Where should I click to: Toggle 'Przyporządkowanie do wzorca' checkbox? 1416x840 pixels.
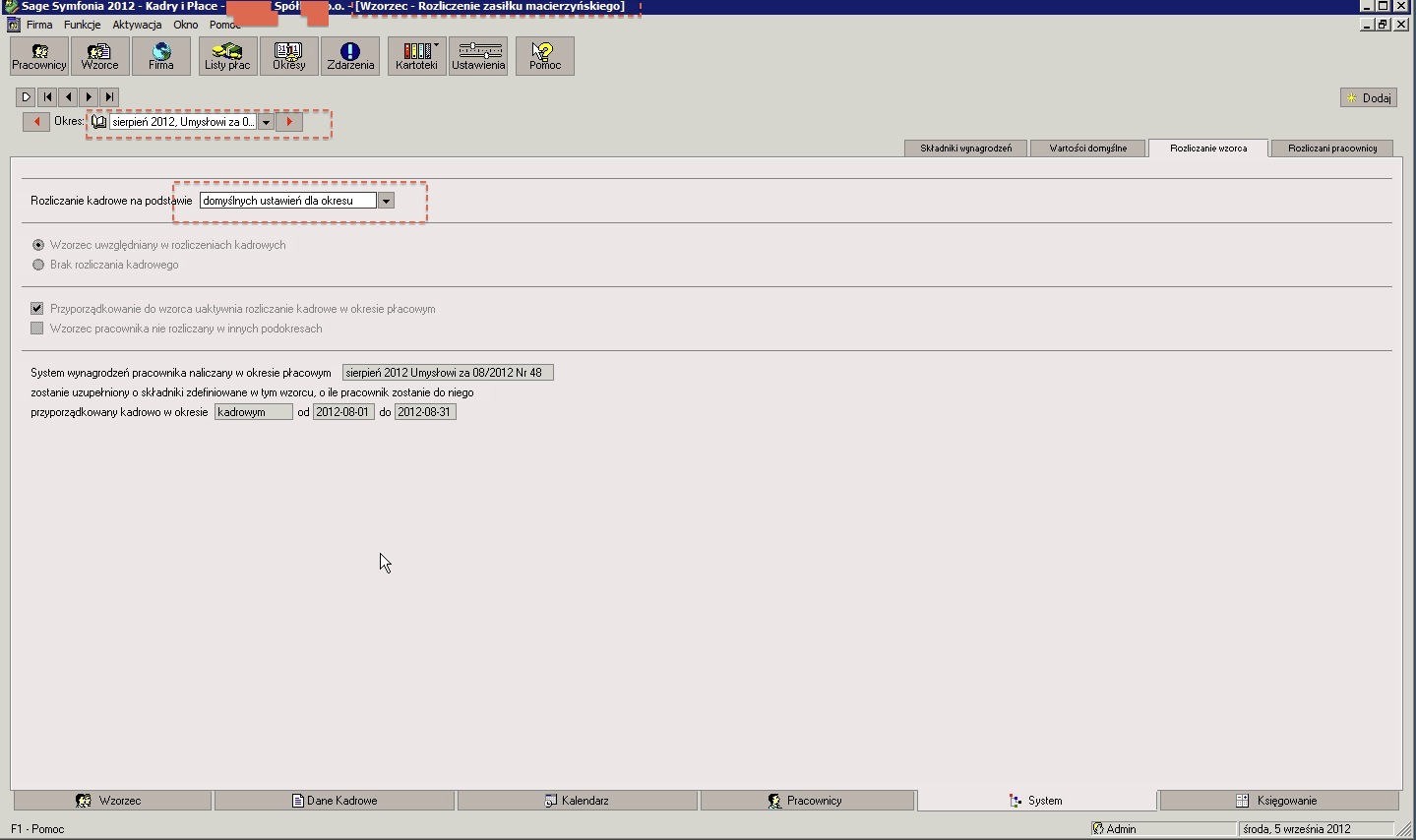pyautogui.click(x=37, y=309)
